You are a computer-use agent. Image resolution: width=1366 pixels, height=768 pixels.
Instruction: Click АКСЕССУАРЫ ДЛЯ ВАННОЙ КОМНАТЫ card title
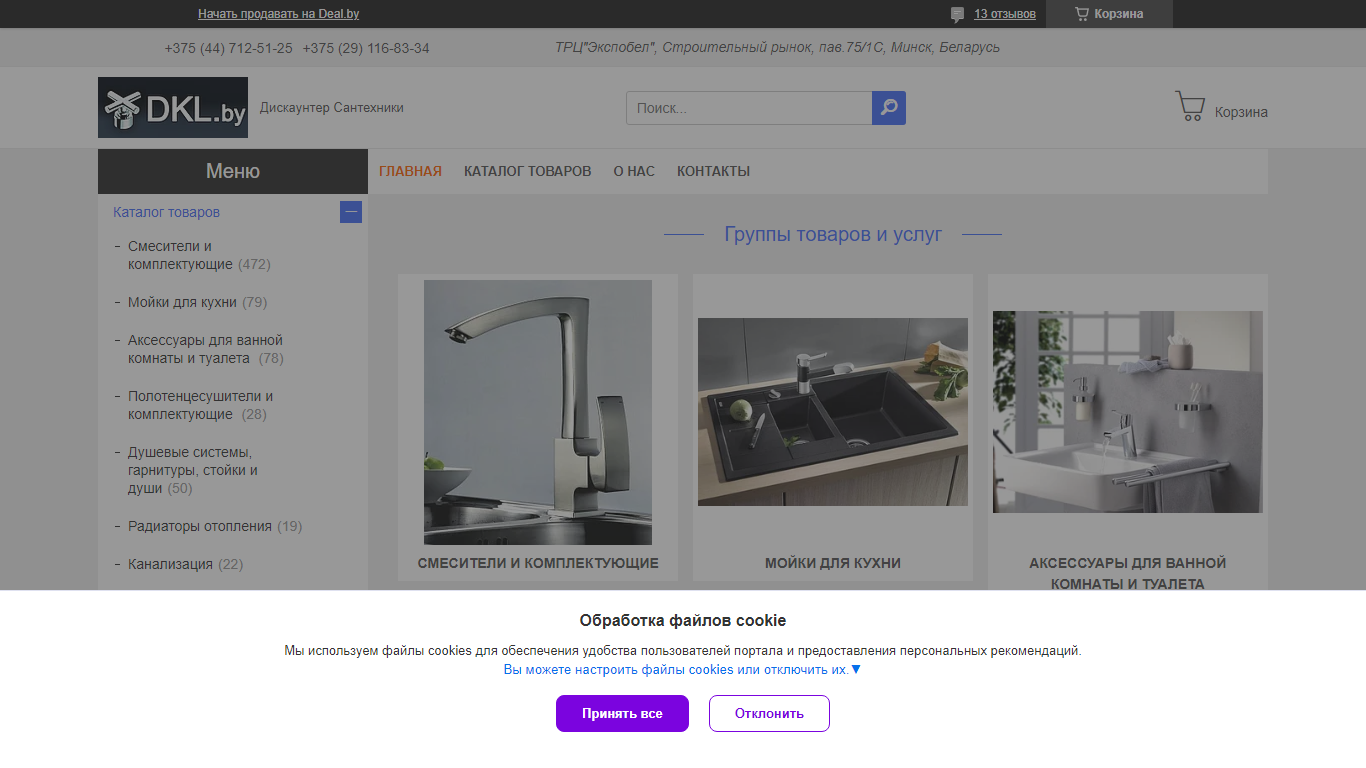1128,573
